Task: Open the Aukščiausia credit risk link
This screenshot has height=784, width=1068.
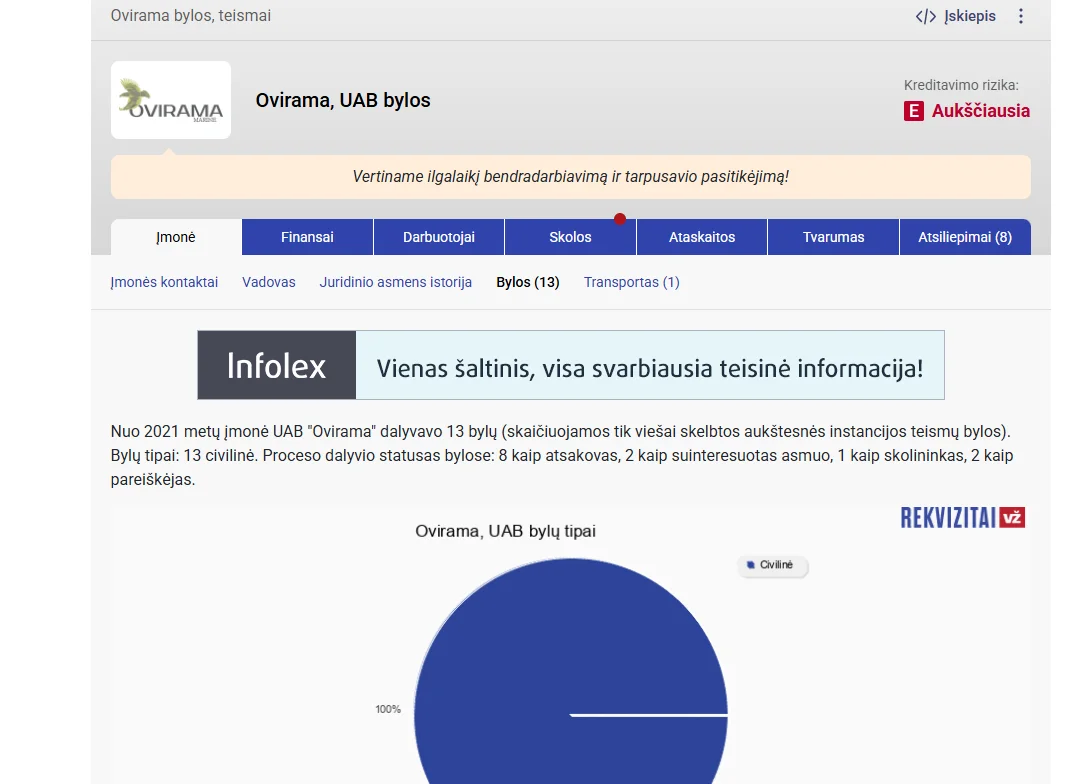Action: point(980,111)
